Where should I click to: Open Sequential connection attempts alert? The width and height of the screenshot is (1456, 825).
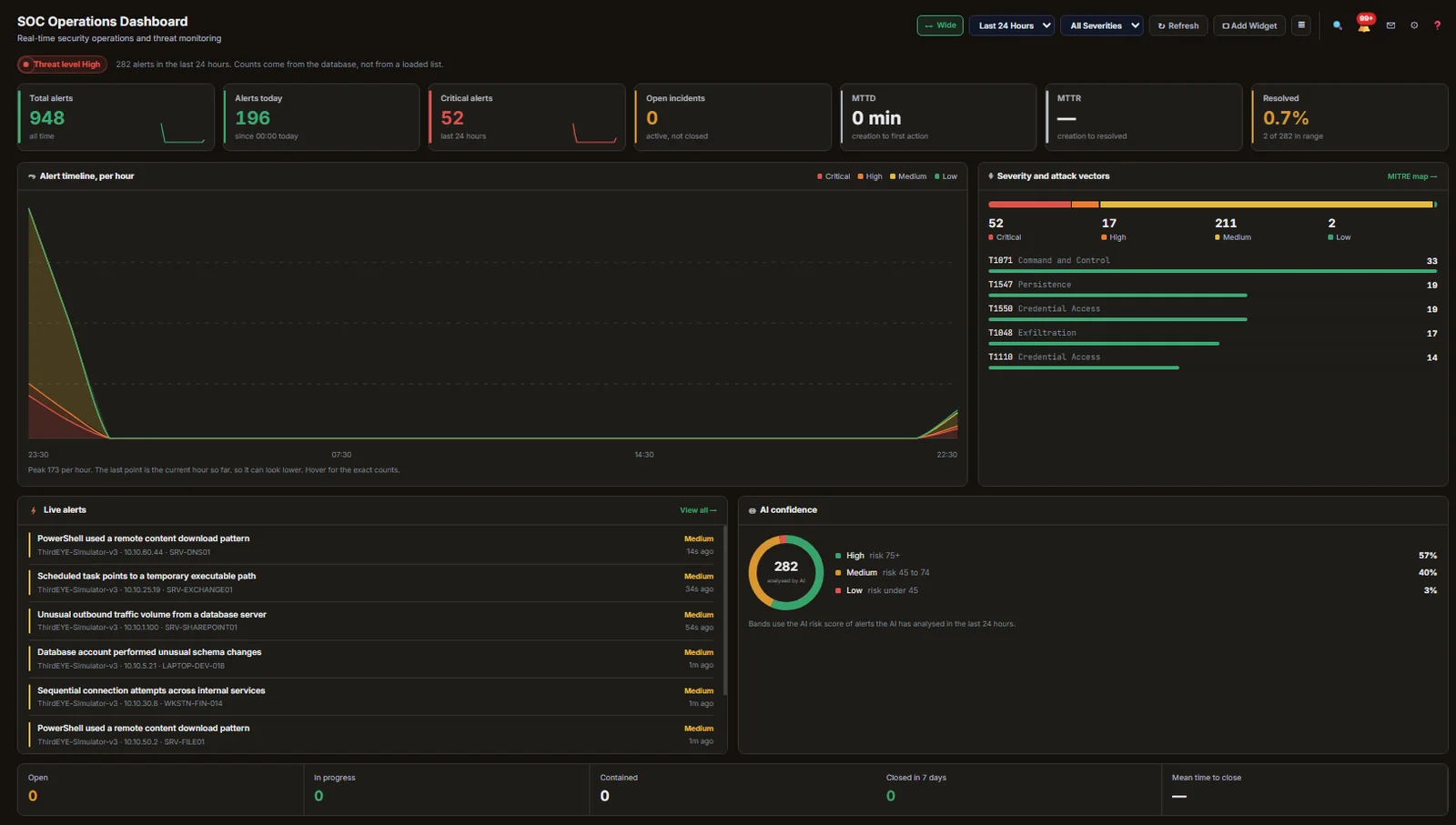click(373, 697)
